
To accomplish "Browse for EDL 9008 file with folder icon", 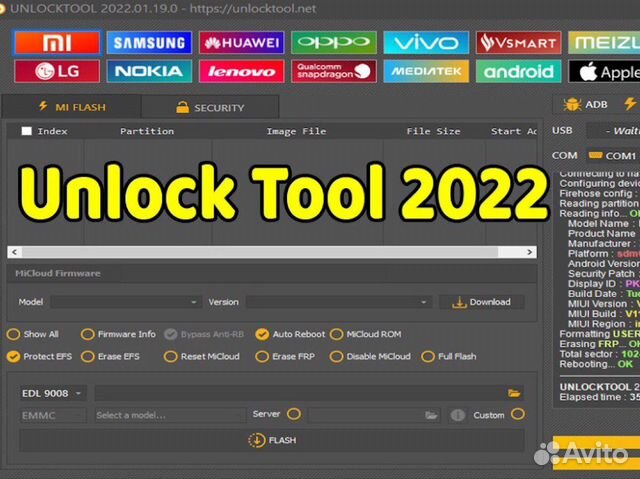I will pos(514,393).
